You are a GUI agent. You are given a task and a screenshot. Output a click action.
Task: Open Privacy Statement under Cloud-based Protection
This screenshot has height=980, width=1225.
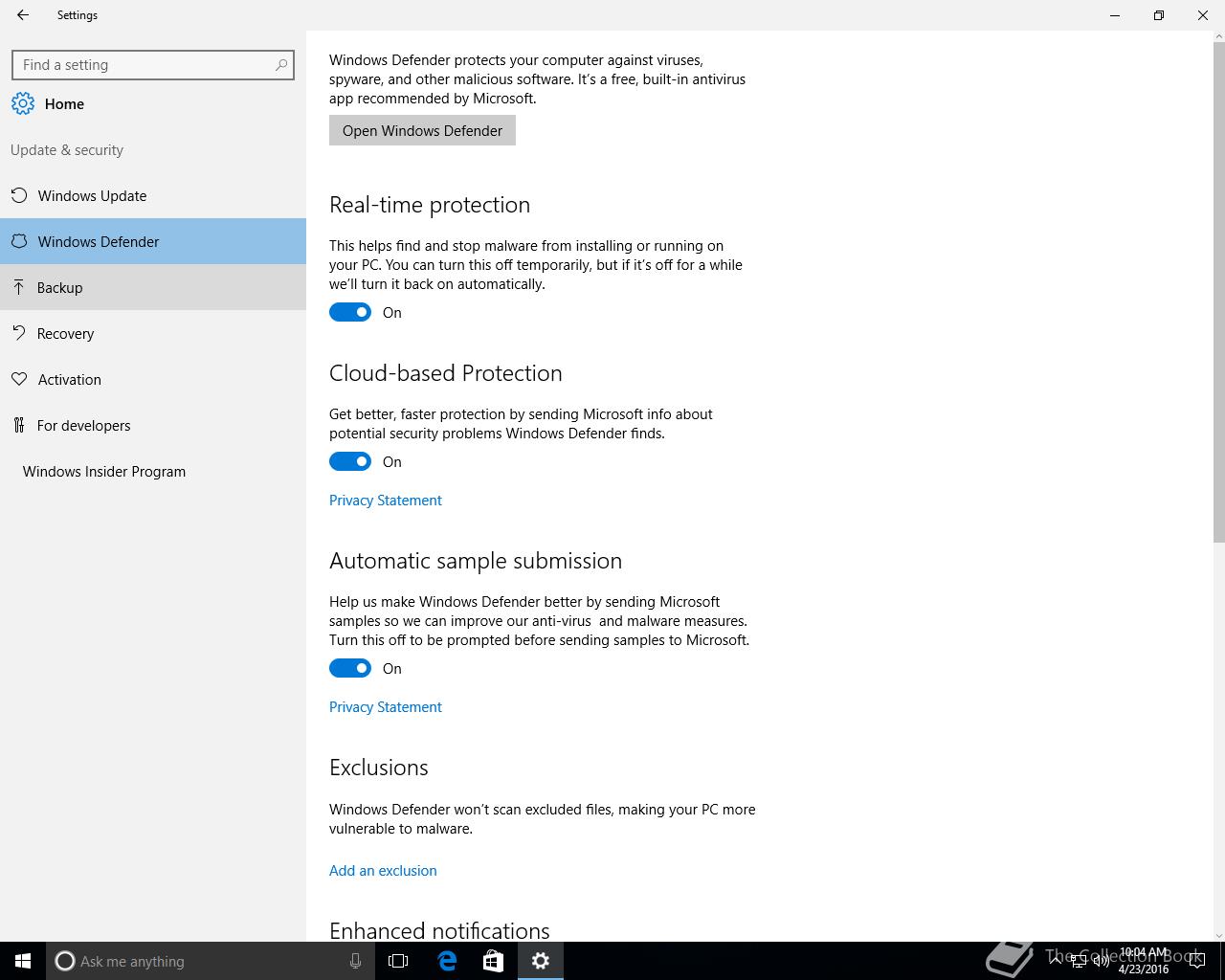(x=386, y=500)
